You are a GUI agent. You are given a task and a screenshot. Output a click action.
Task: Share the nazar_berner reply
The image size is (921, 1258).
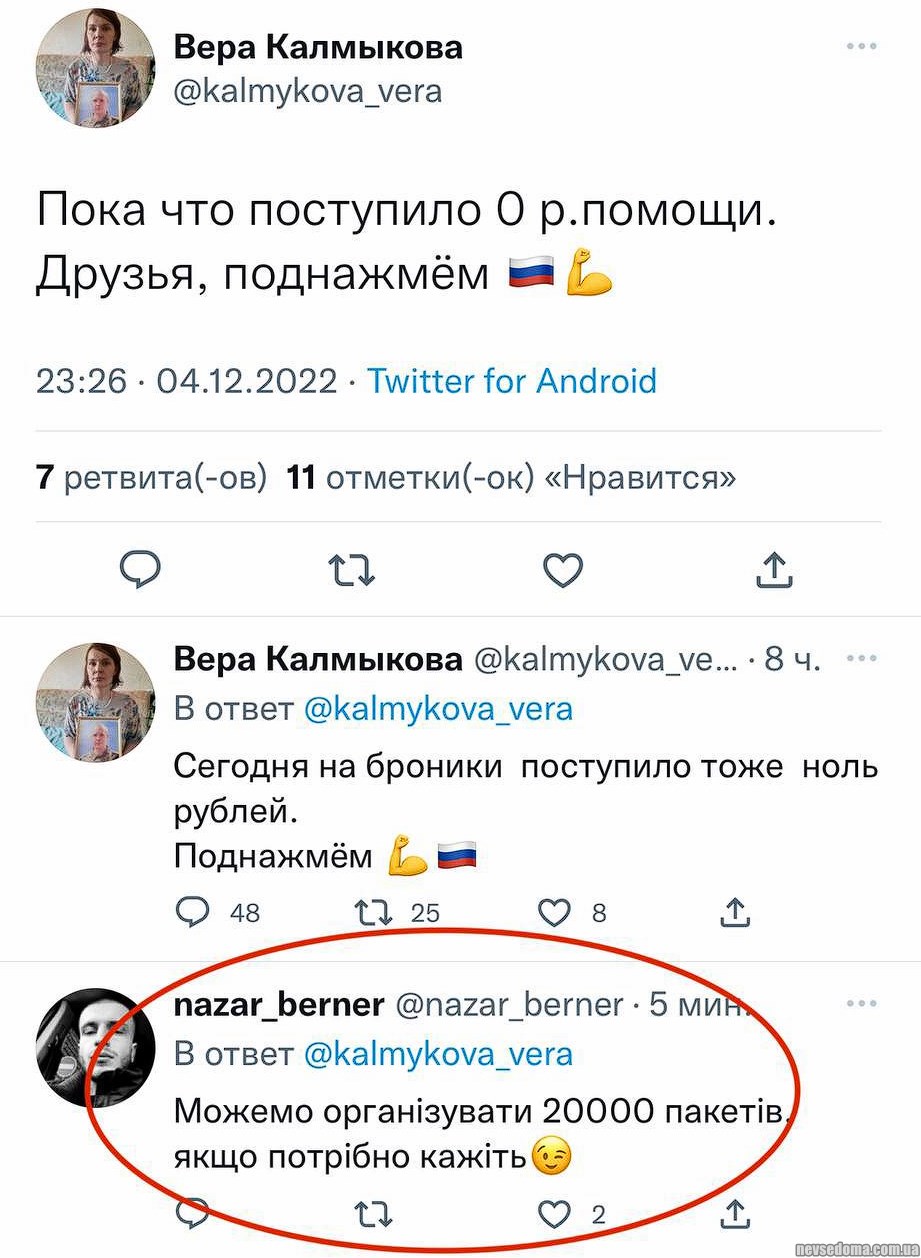click(x=735, y=1214)
